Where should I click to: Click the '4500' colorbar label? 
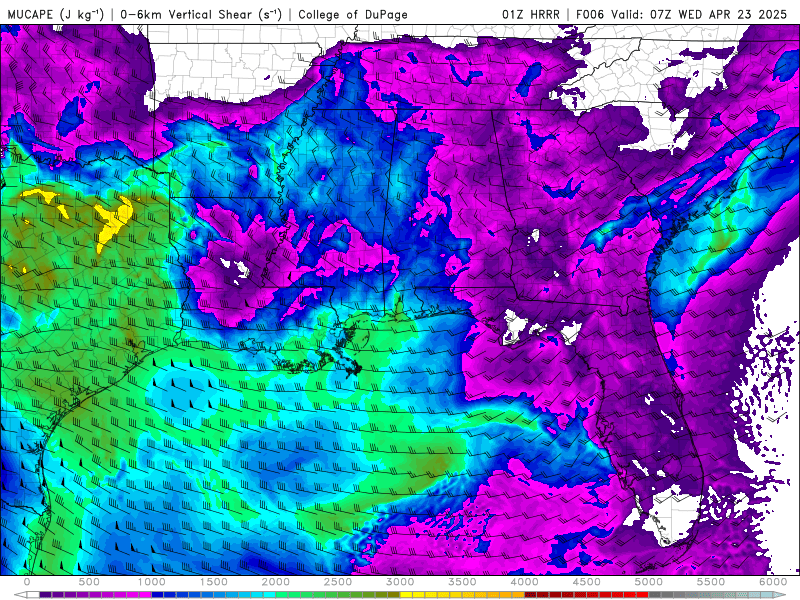click(587, 582)
